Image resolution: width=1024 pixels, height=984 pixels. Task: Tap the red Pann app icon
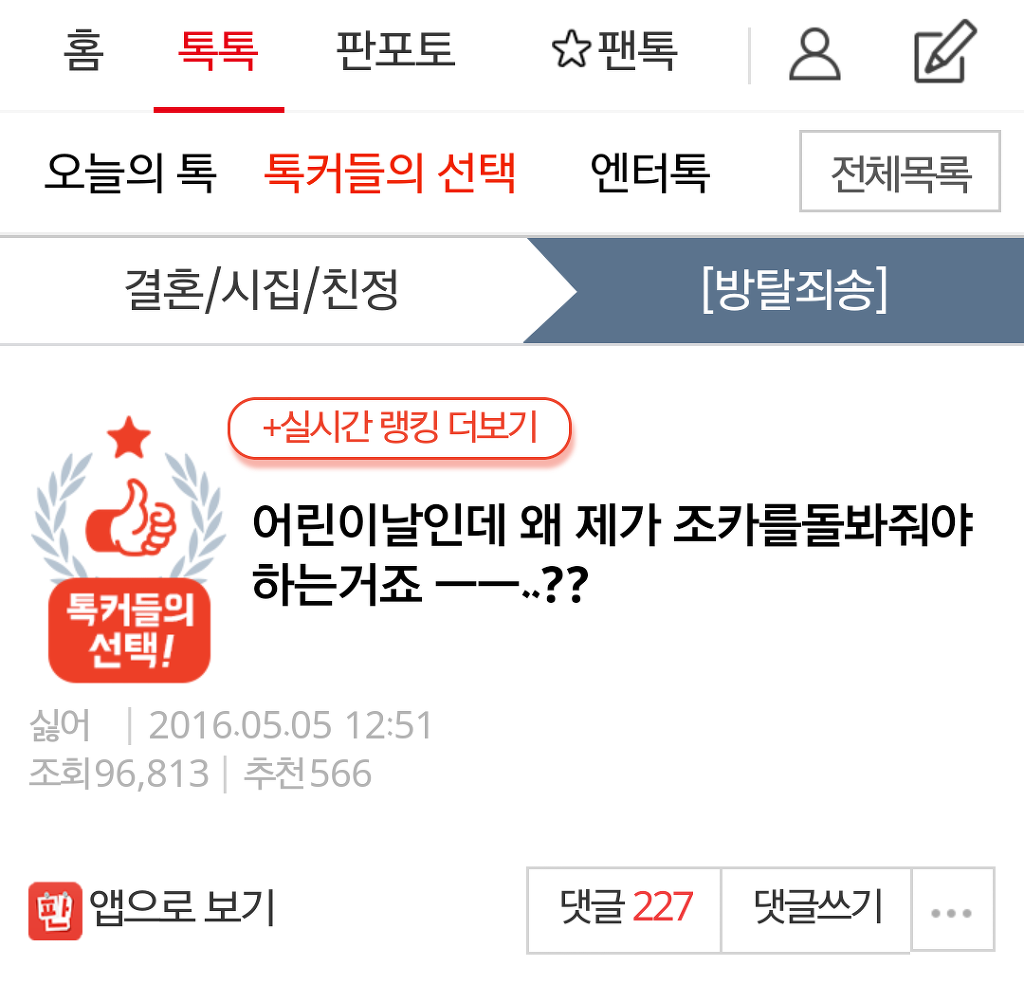(55, 910)
